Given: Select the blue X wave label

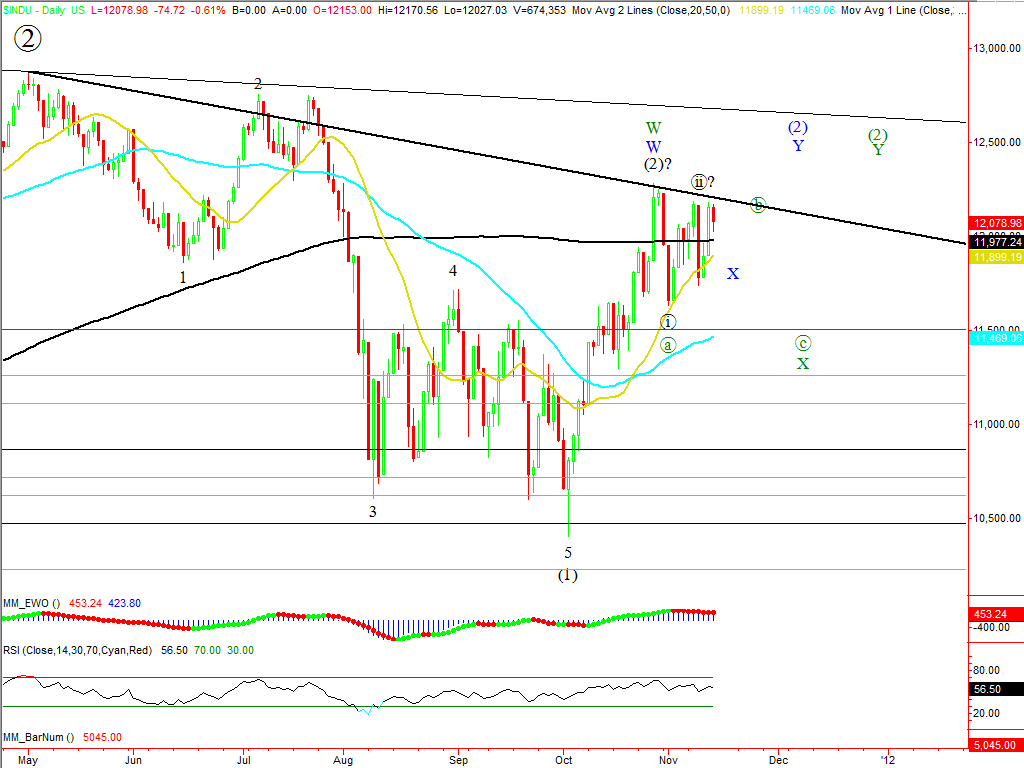Looking at the screenshot, I should pos(733,274).
